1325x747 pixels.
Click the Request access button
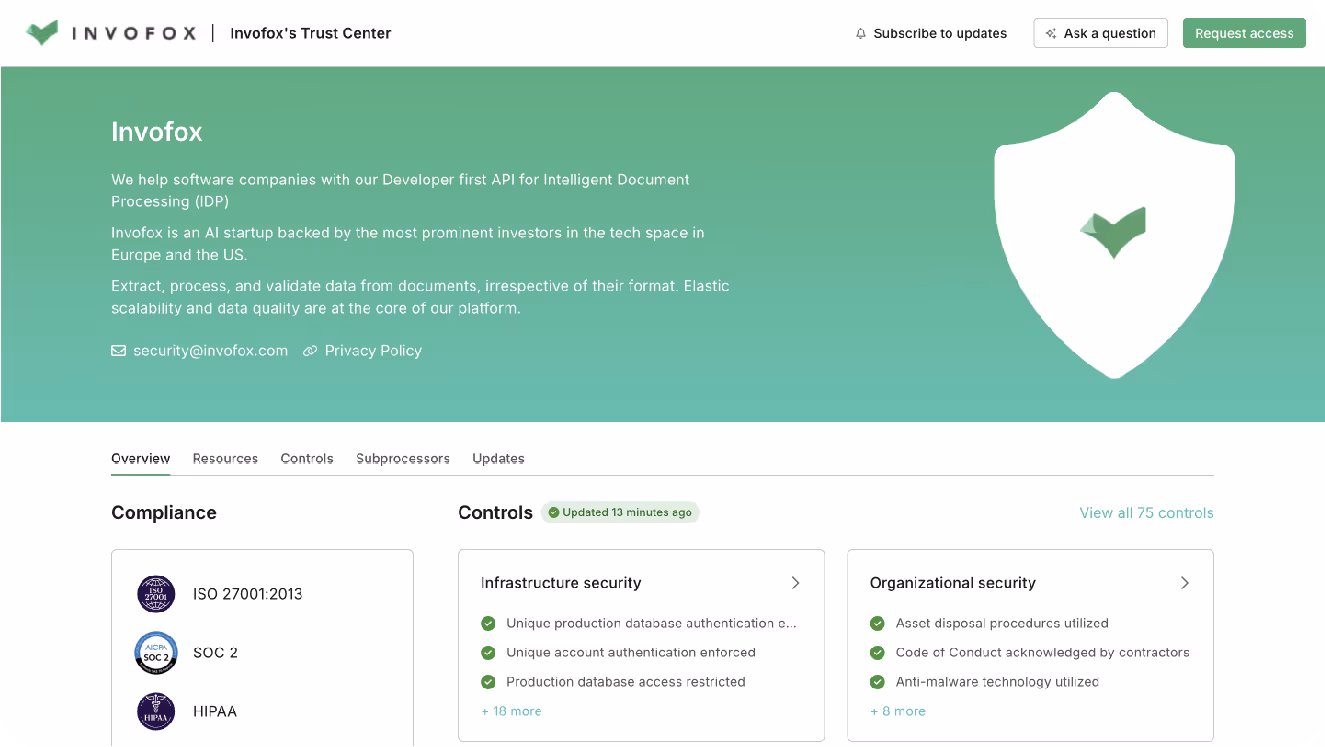[x=1244, y=33]
